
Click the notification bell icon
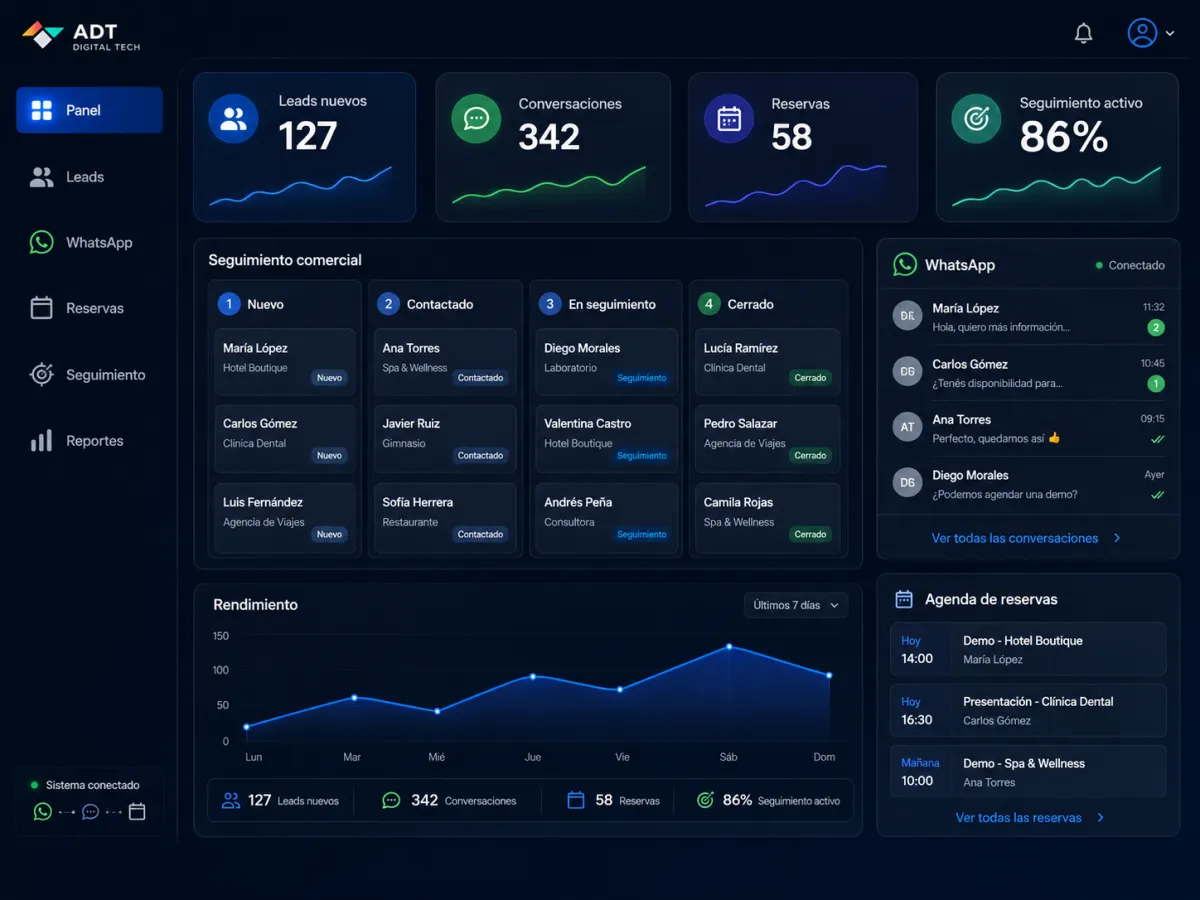(1083, 33)
